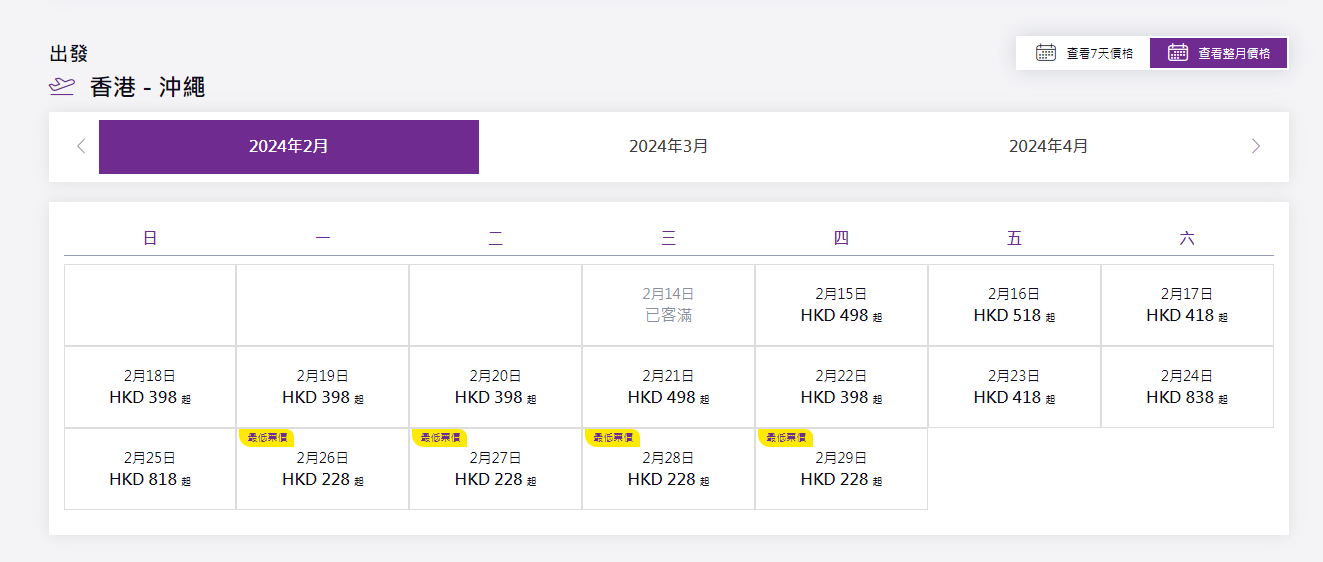Toggle view to 查看7天價格
1323x562 pixels.
[1083, 53]
